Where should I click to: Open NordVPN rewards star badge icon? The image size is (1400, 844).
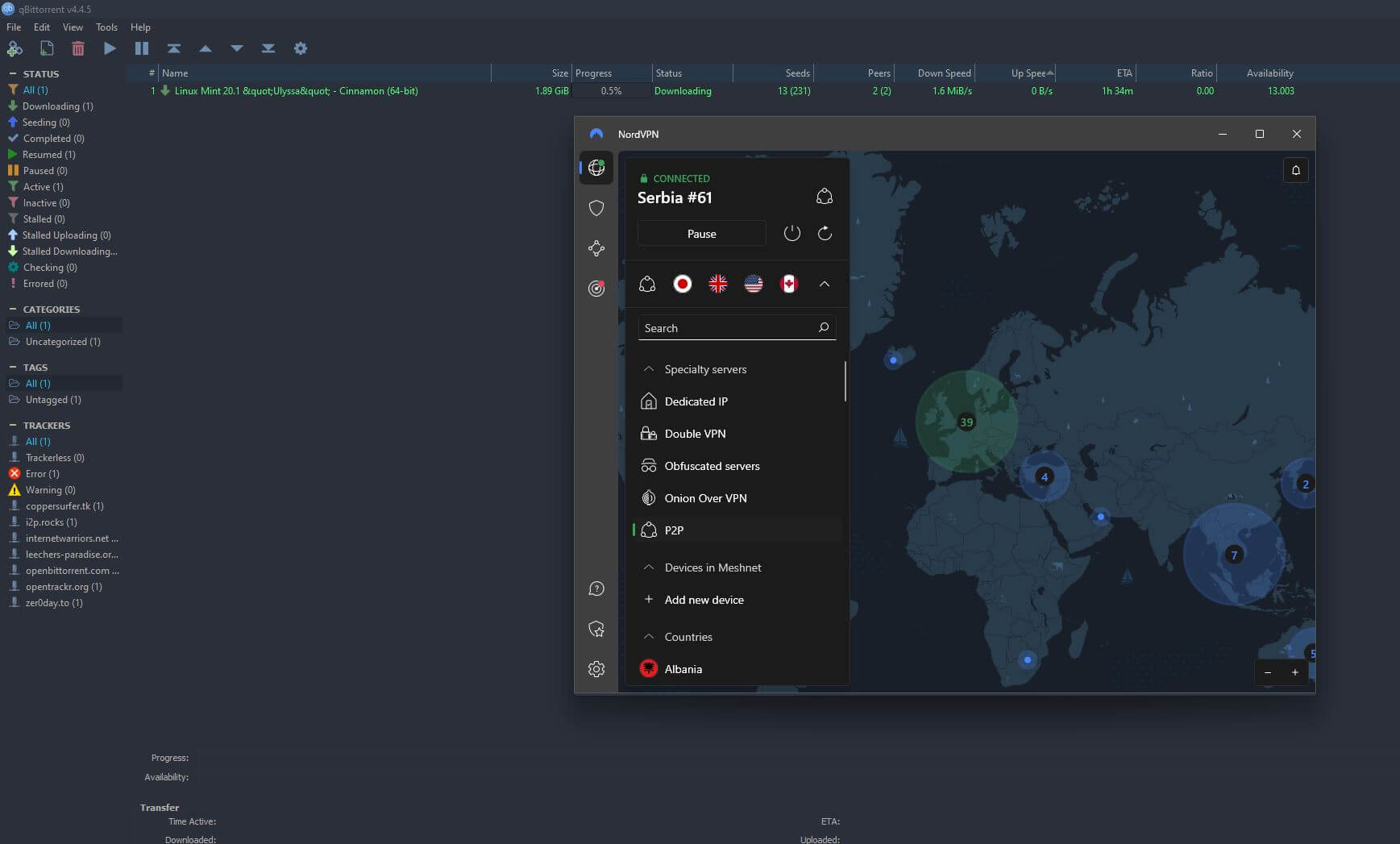pyautogui.click(x=596, y=629)
